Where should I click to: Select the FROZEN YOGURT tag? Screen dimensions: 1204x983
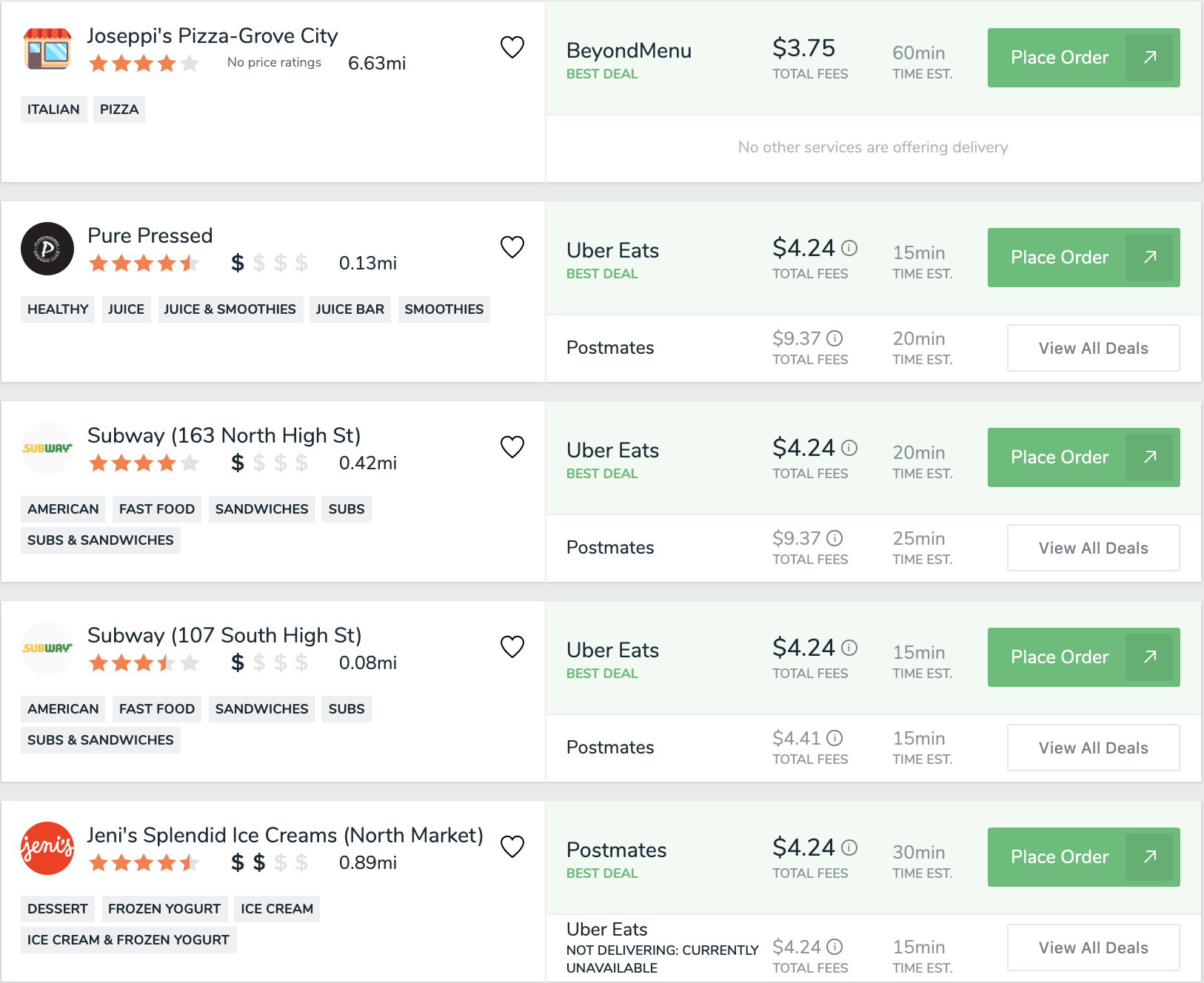164,909
